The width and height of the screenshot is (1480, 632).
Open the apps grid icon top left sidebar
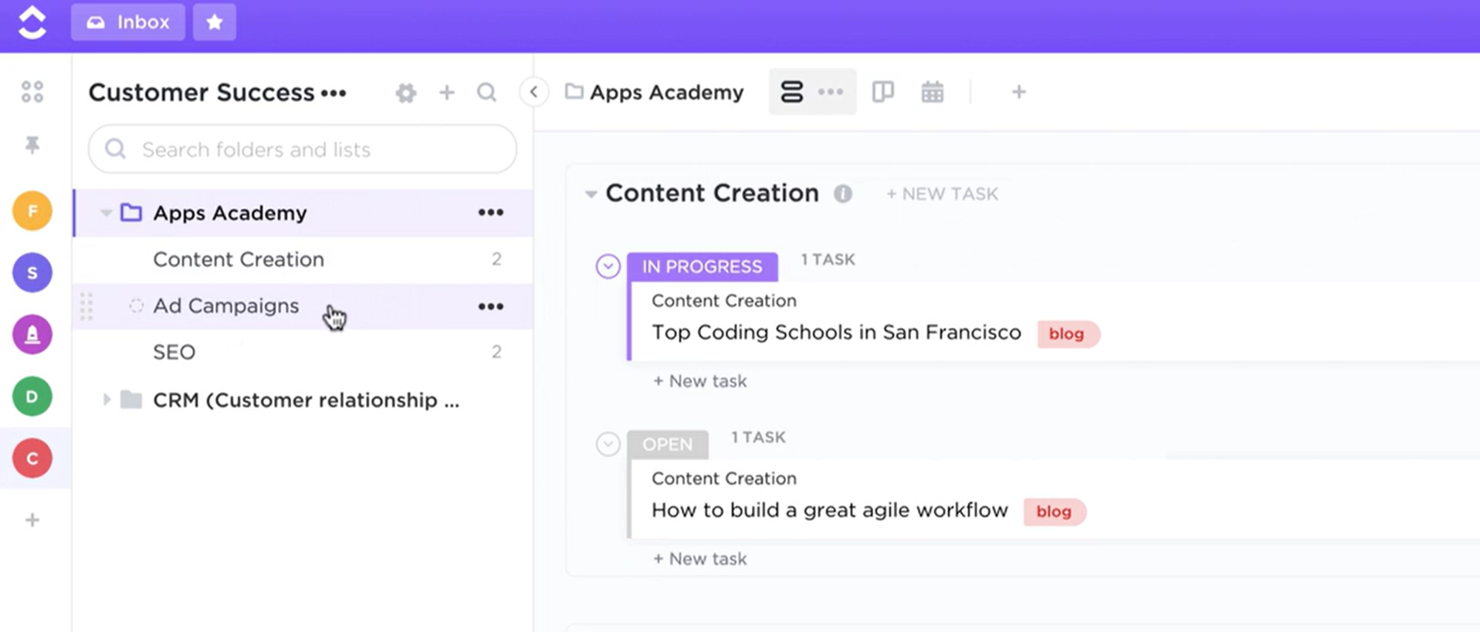31,91
